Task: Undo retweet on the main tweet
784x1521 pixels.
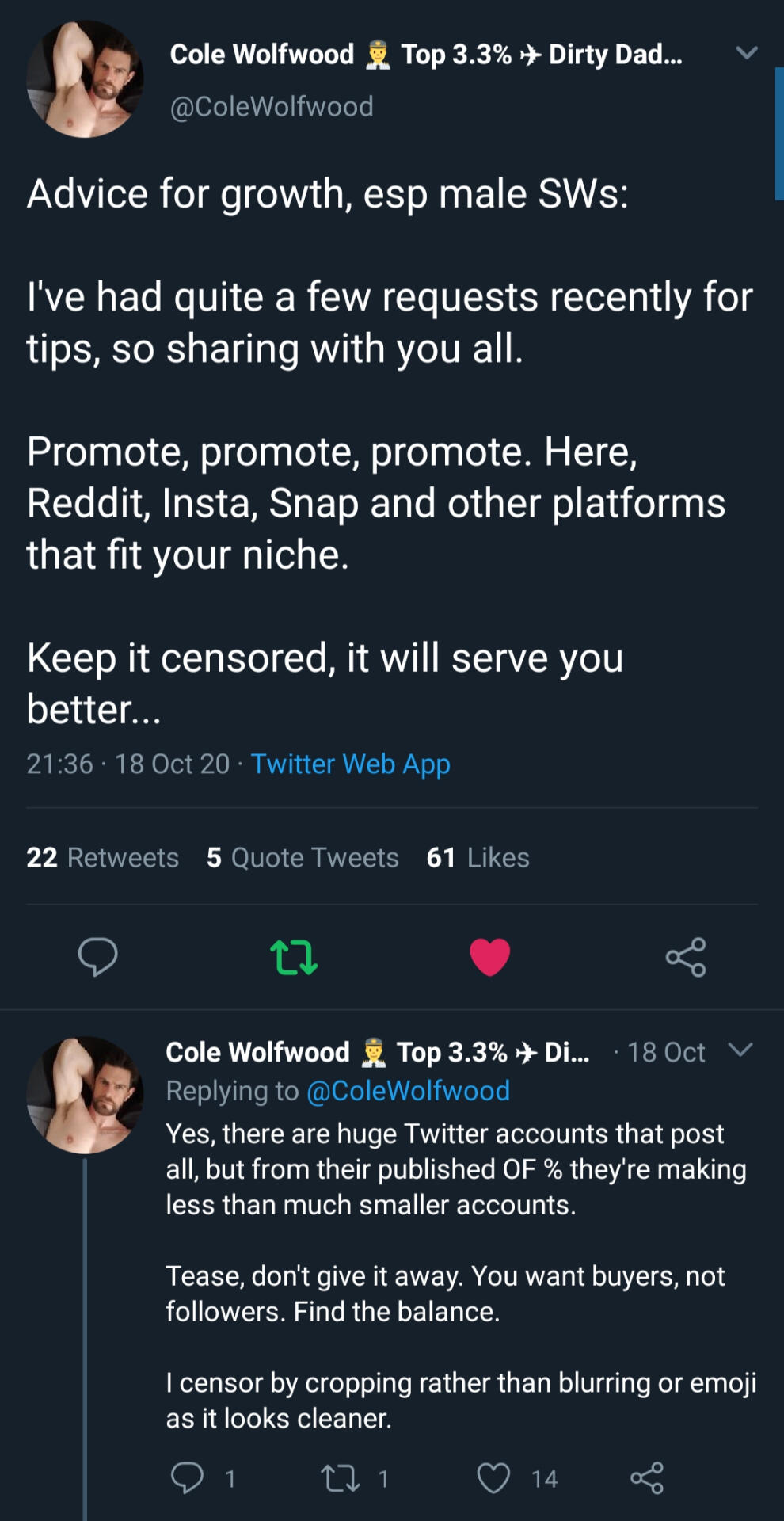Action: coord(294,956)
